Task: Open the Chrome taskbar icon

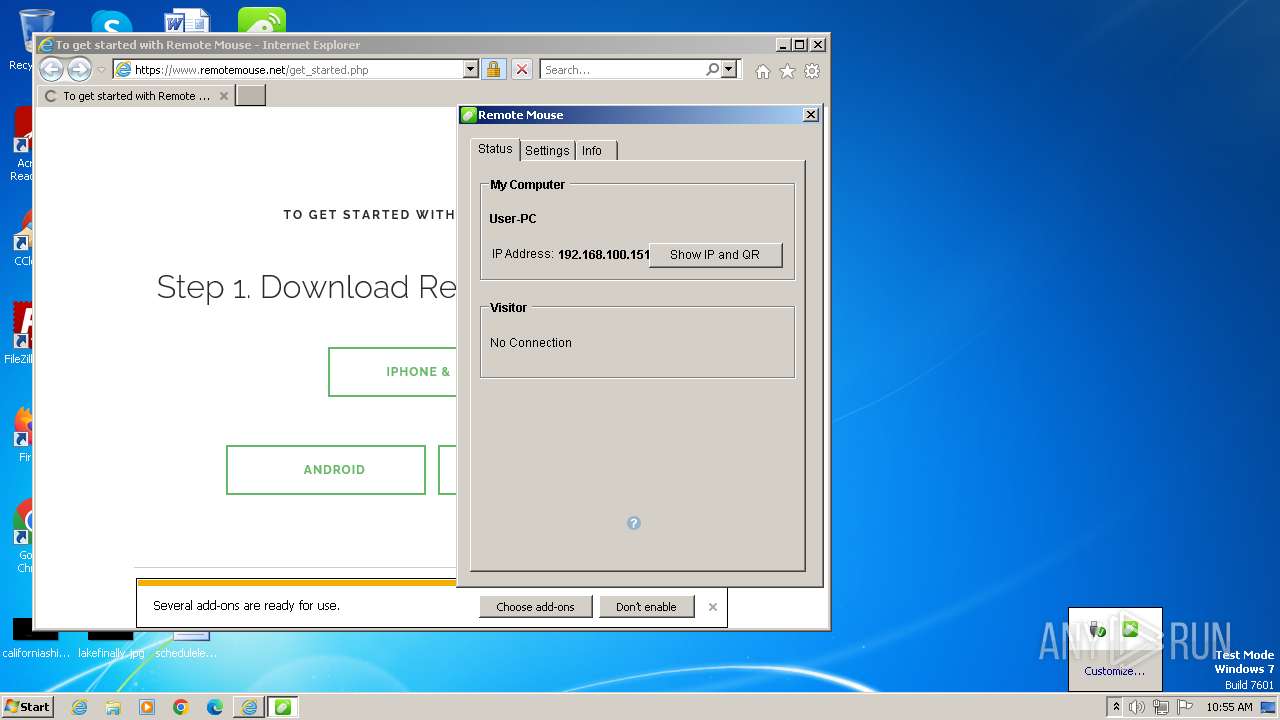Action: click(x=181, y=707)
